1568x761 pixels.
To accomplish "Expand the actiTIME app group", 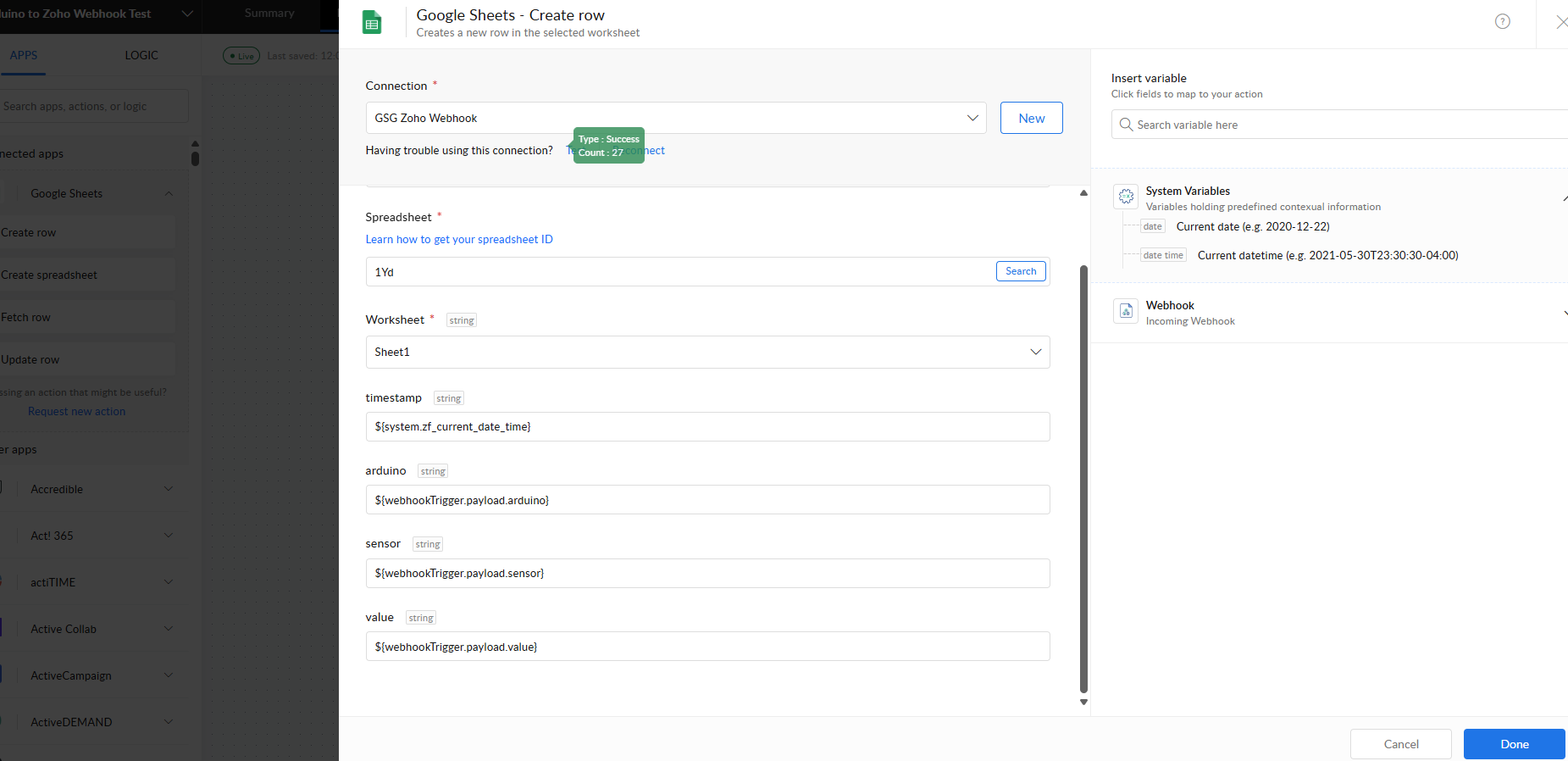I will pyautogui.click(x=169, y=582).
